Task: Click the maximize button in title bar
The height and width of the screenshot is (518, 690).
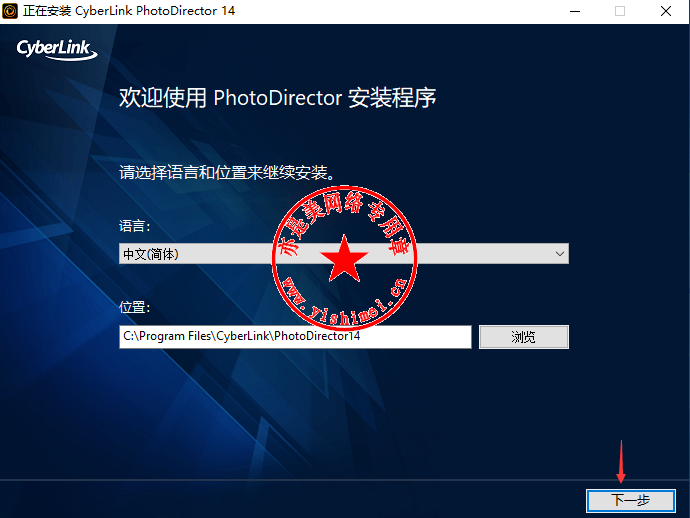Action: [x=620, y=11]
